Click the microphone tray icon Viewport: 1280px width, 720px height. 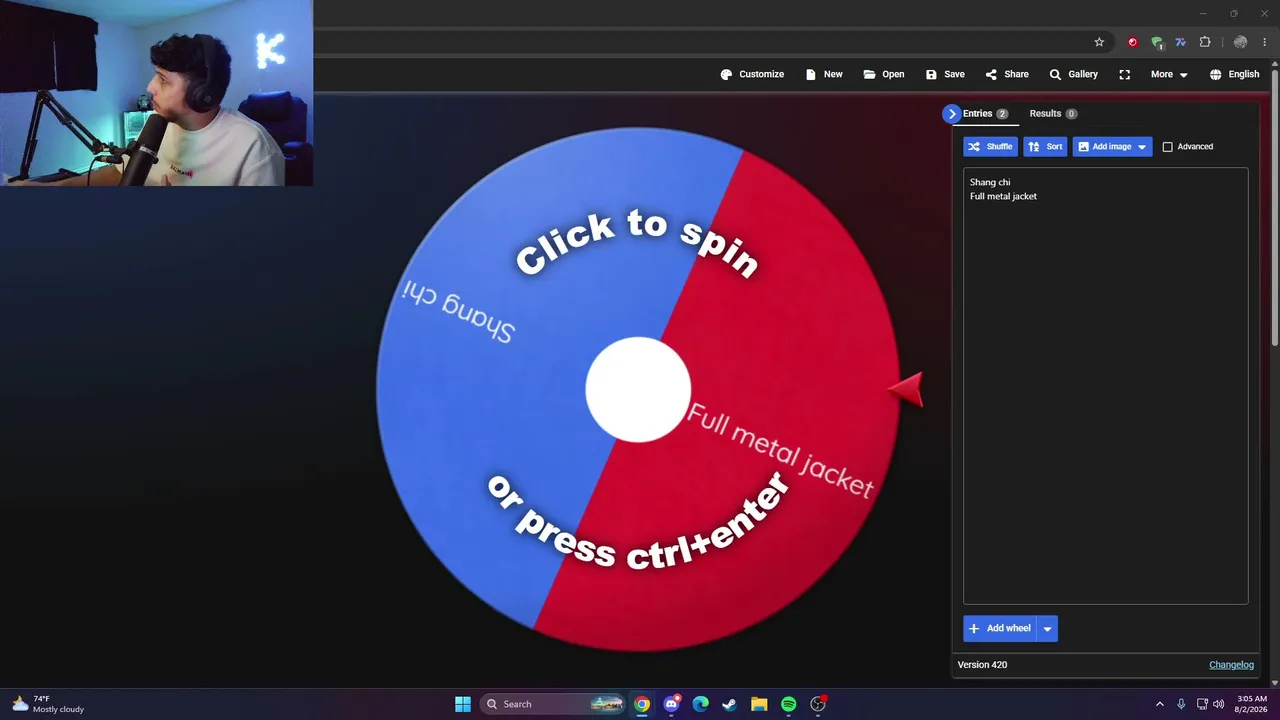pos(1181,704)
